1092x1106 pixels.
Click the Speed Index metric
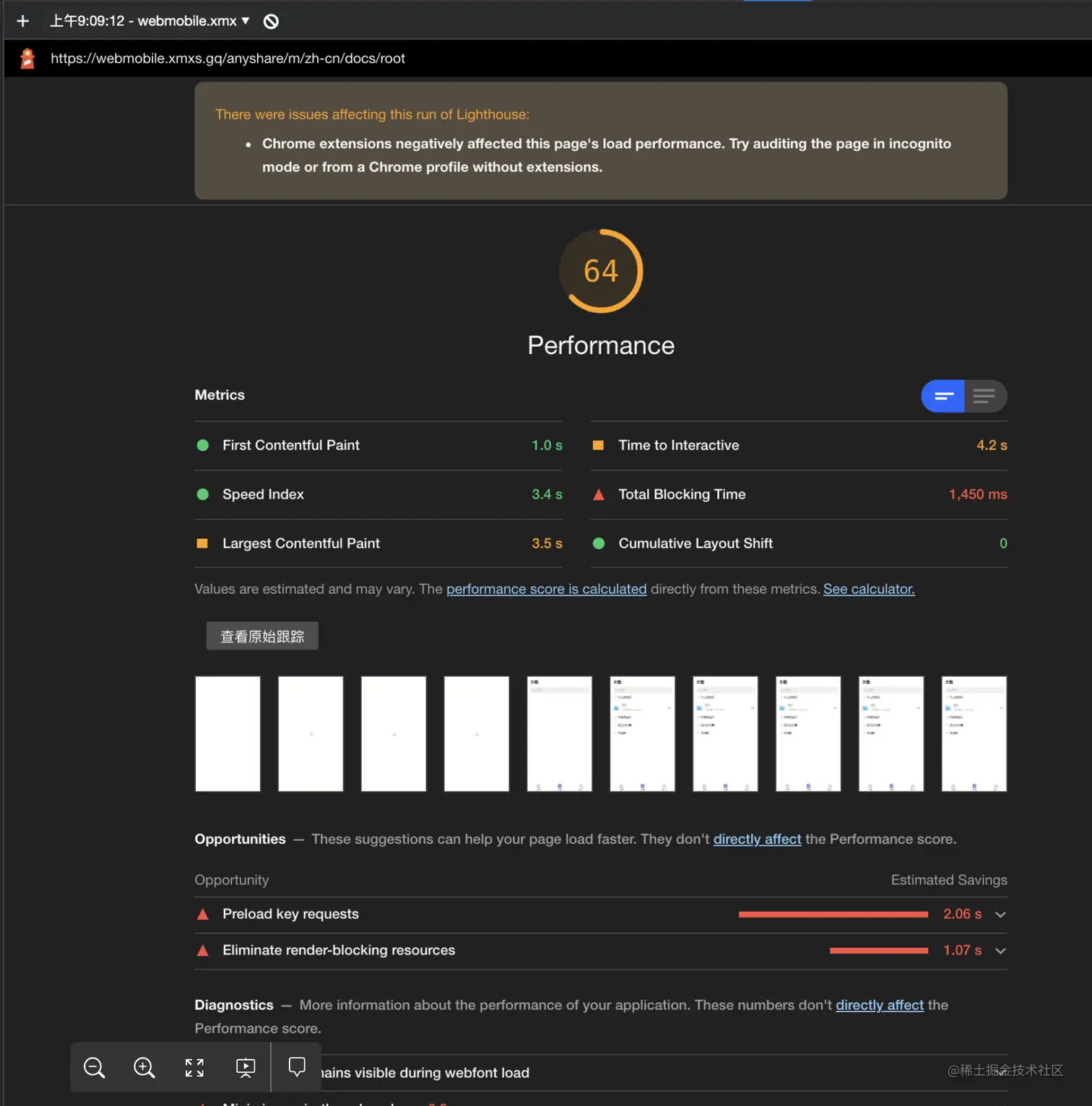[x=378, y=495]
